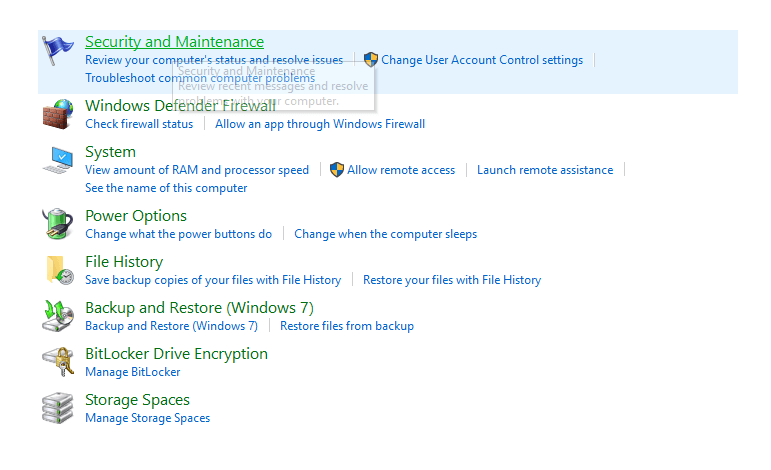Open the File History heading
Screen dimensions: 771x470
point(124,262)
